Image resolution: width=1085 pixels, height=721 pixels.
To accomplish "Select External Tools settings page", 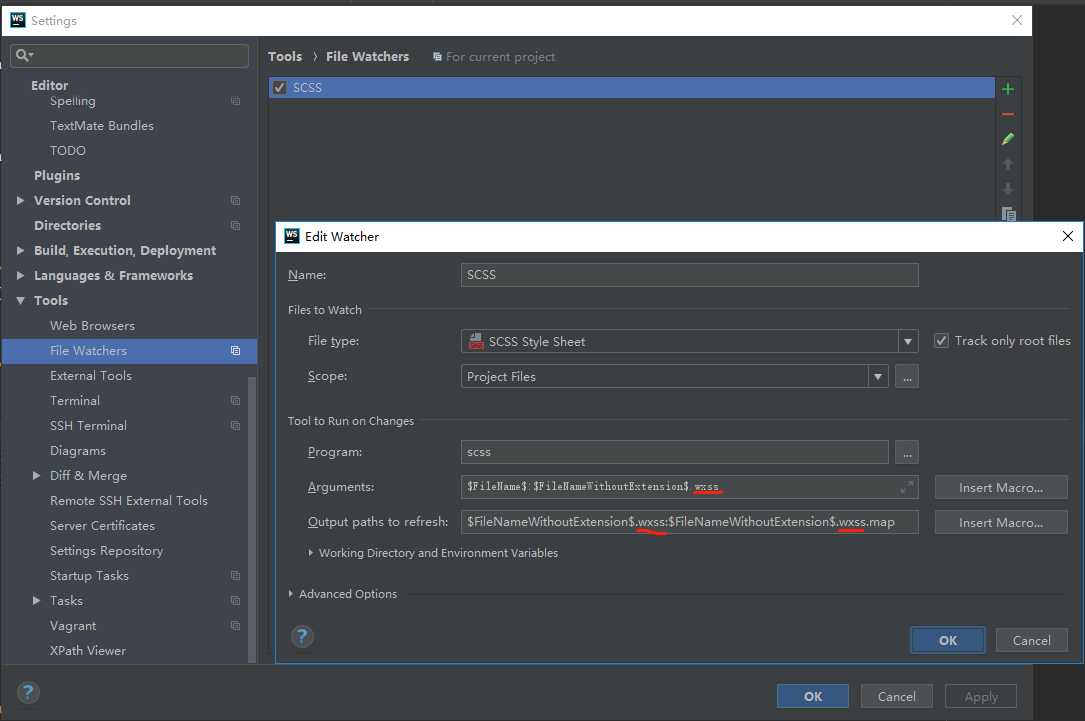I will pos(91,376).
